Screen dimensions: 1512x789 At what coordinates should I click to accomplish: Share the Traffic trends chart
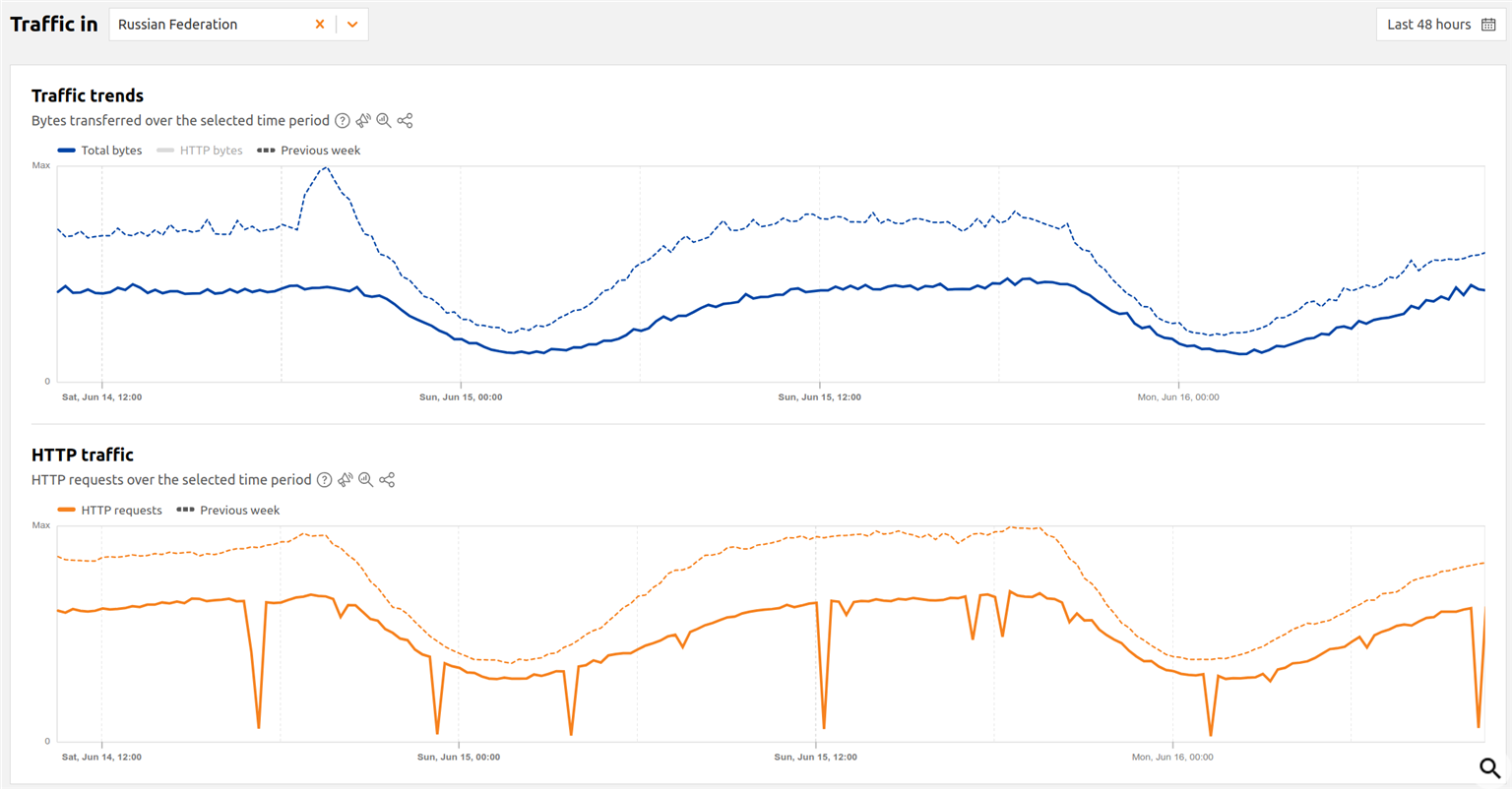click(405, 121)
